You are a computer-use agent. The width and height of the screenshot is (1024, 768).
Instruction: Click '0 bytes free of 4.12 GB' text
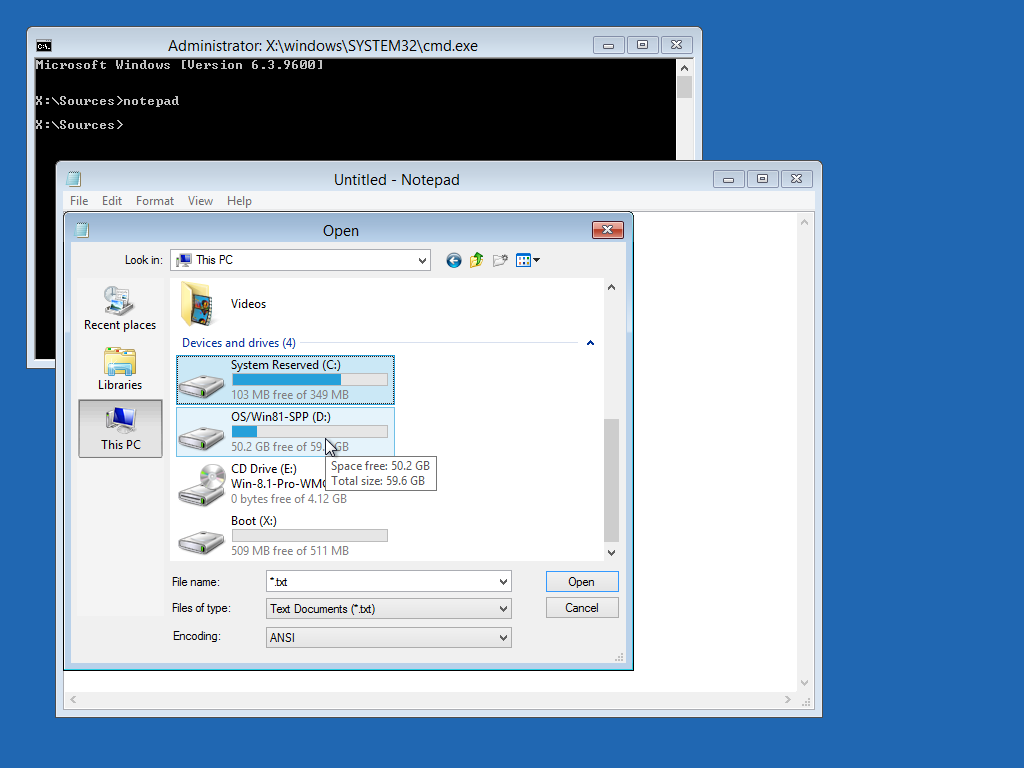[289, 499]
